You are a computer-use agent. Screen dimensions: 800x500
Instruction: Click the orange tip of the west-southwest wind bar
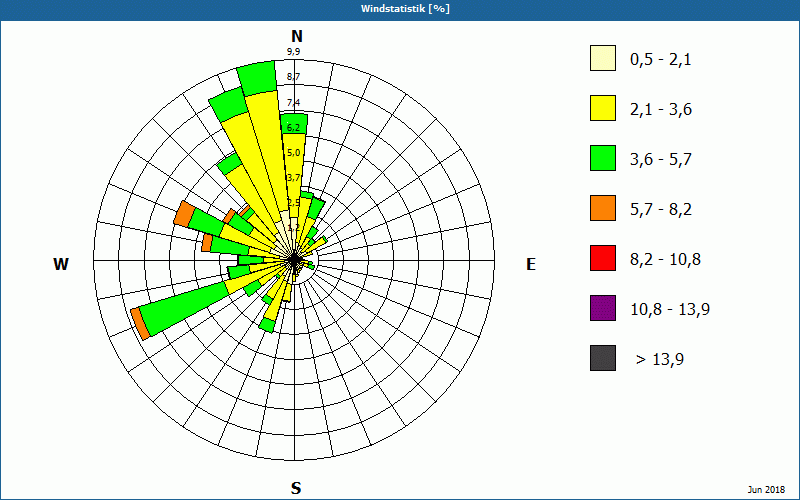[140, 323]
